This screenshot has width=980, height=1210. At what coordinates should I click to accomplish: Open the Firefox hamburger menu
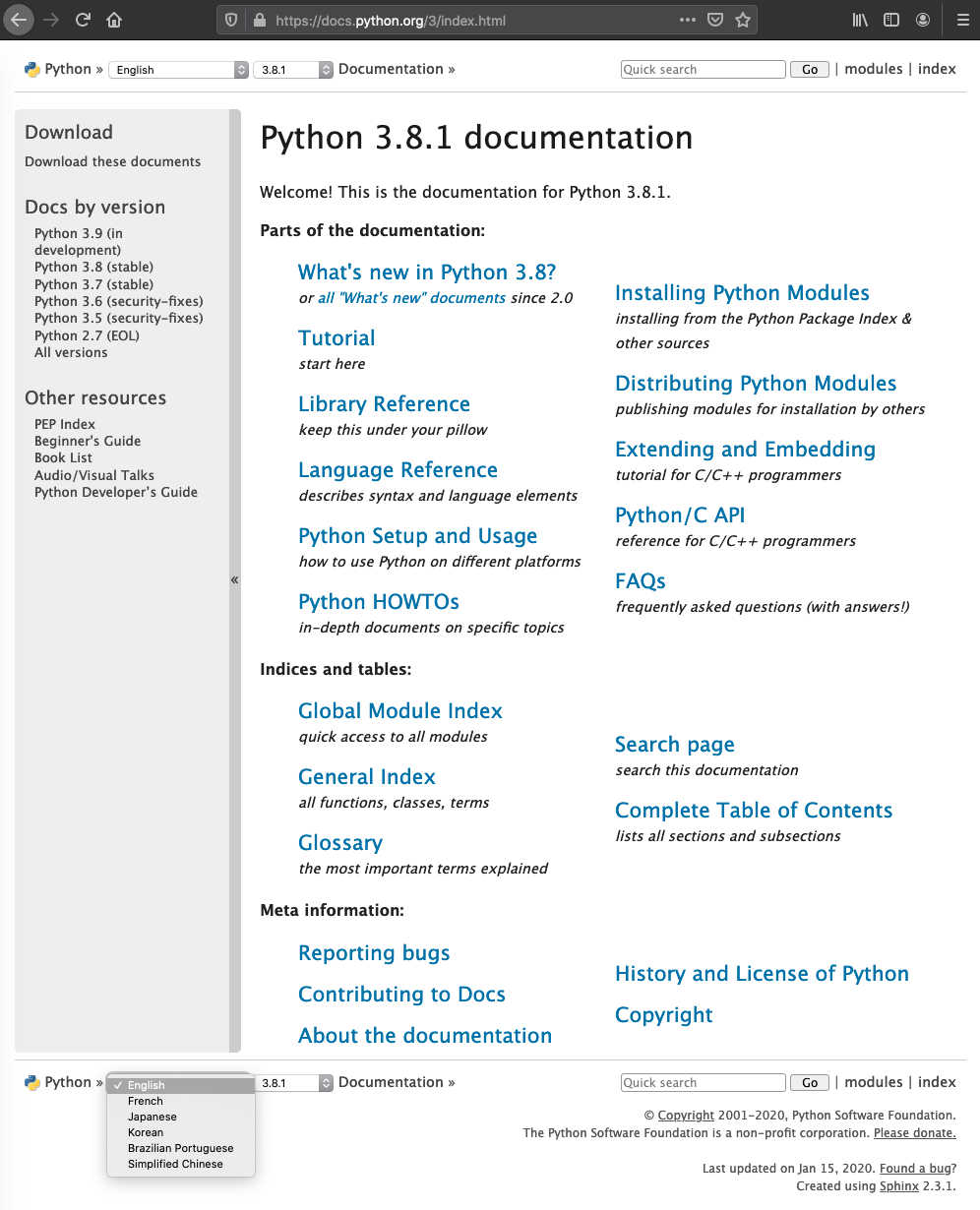pyautogui.click(x=963, y=20)
